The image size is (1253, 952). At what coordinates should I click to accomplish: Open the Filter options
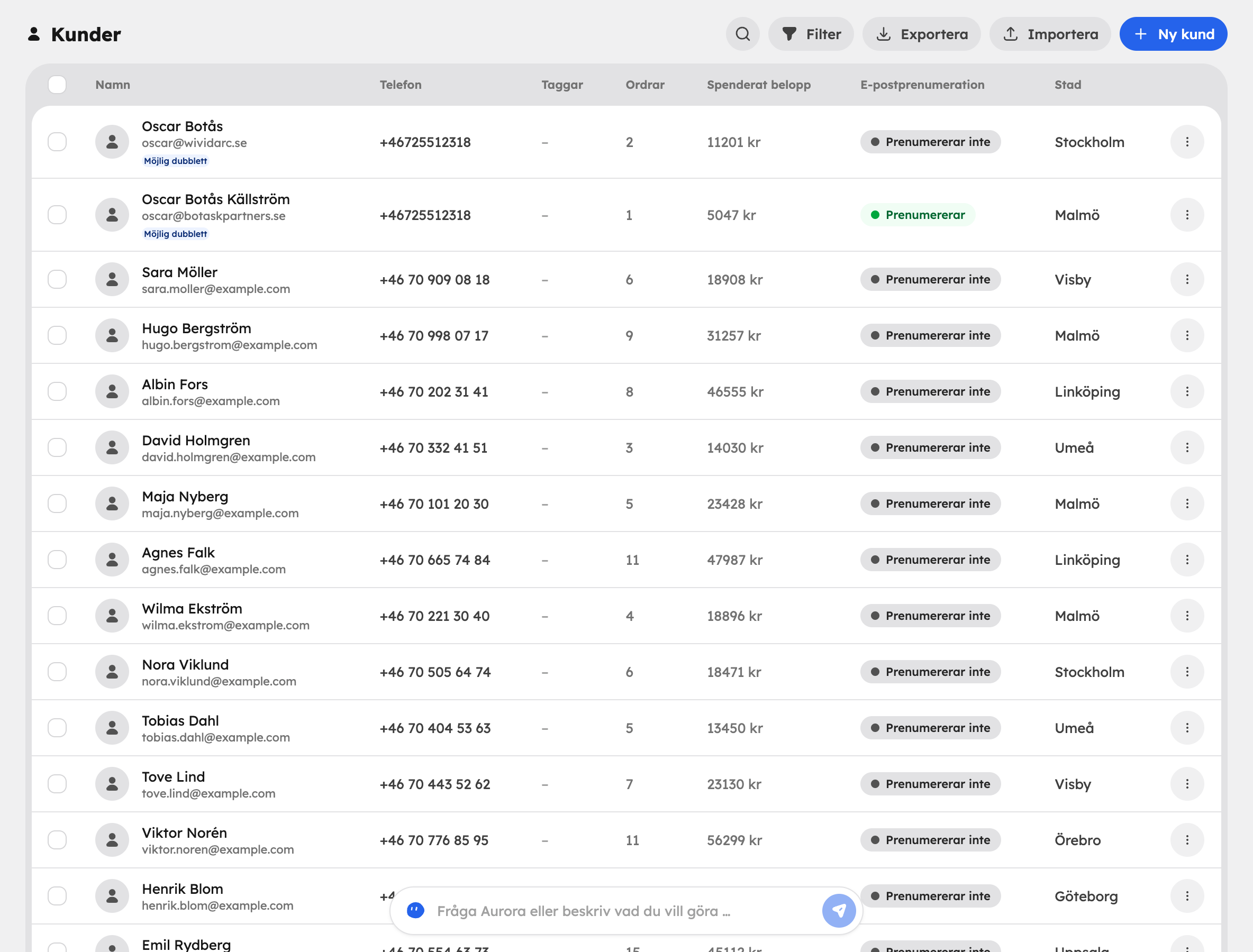(x=811, y=34)
